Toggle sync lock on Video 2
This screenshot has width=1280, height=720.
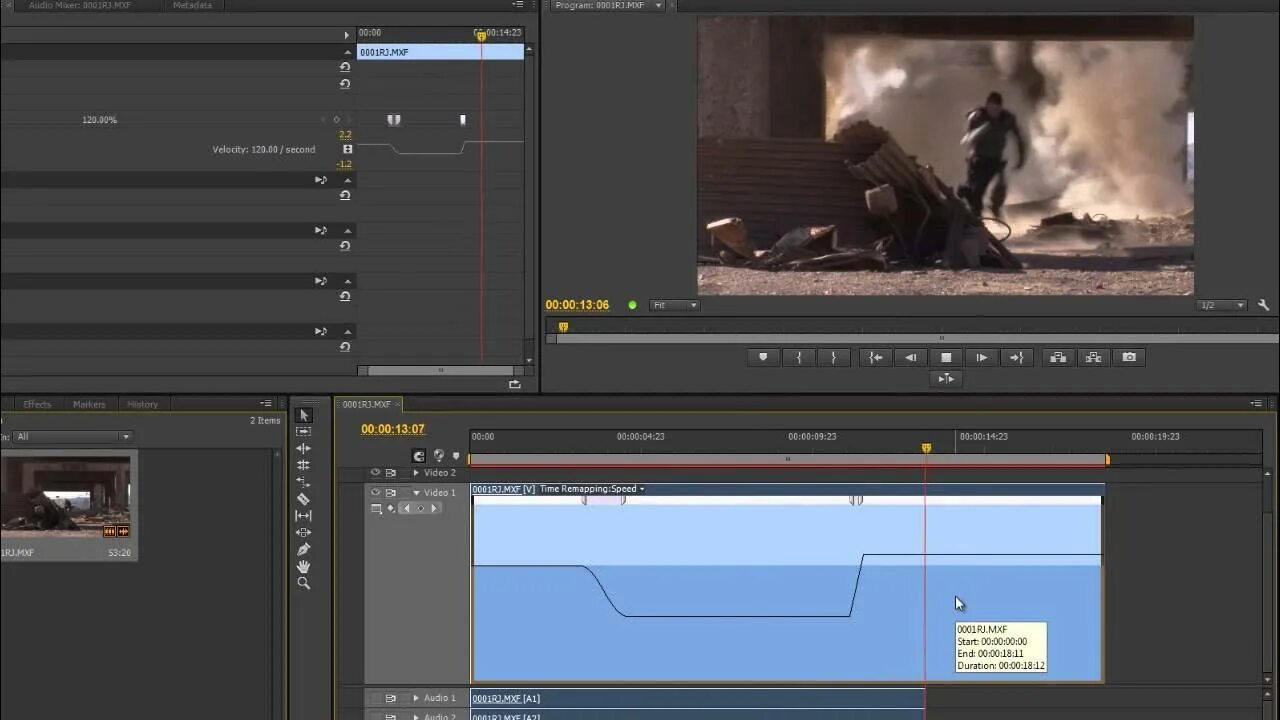pyautogui.click(x=391, y=472)
